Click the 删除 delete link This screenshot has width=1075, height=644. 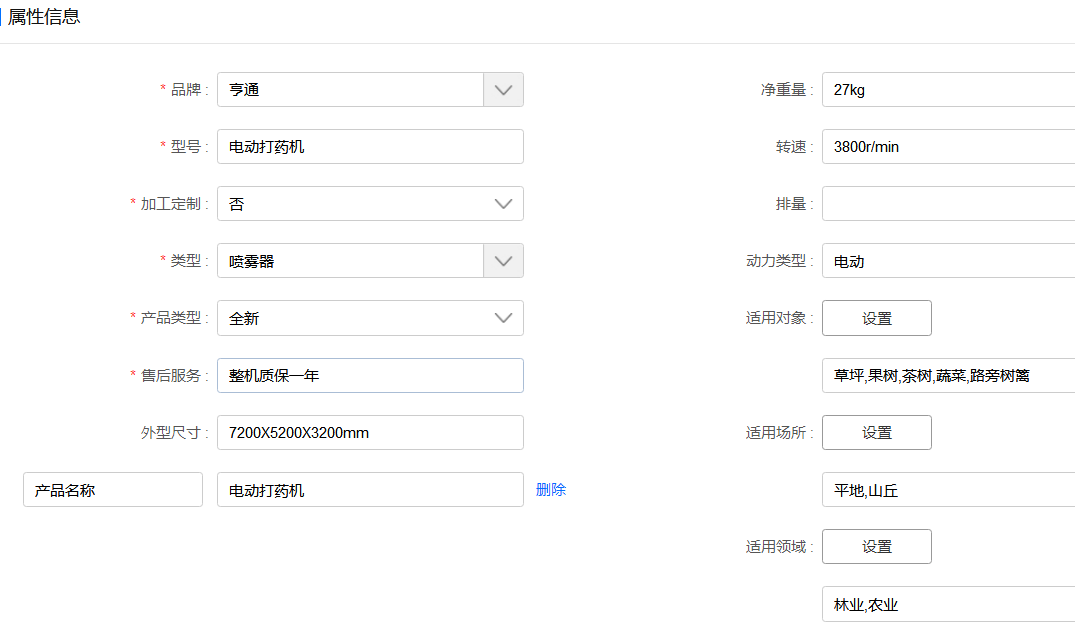click(x=551, y=490)
